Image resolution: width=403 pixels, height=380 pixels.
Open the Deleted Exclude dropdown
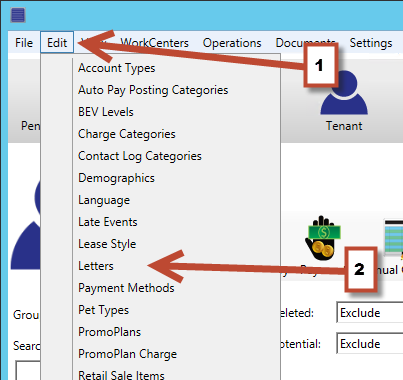pos(370,312)
